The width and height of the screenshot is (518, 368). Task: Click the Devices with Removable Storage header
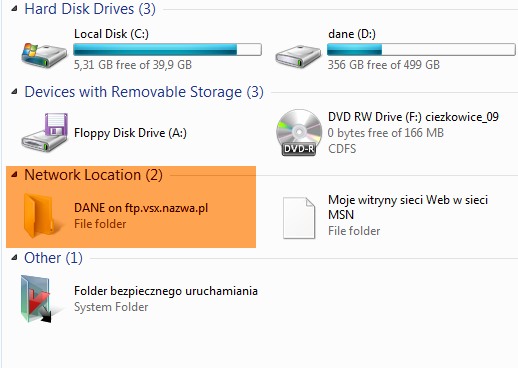tap(144, 92)
